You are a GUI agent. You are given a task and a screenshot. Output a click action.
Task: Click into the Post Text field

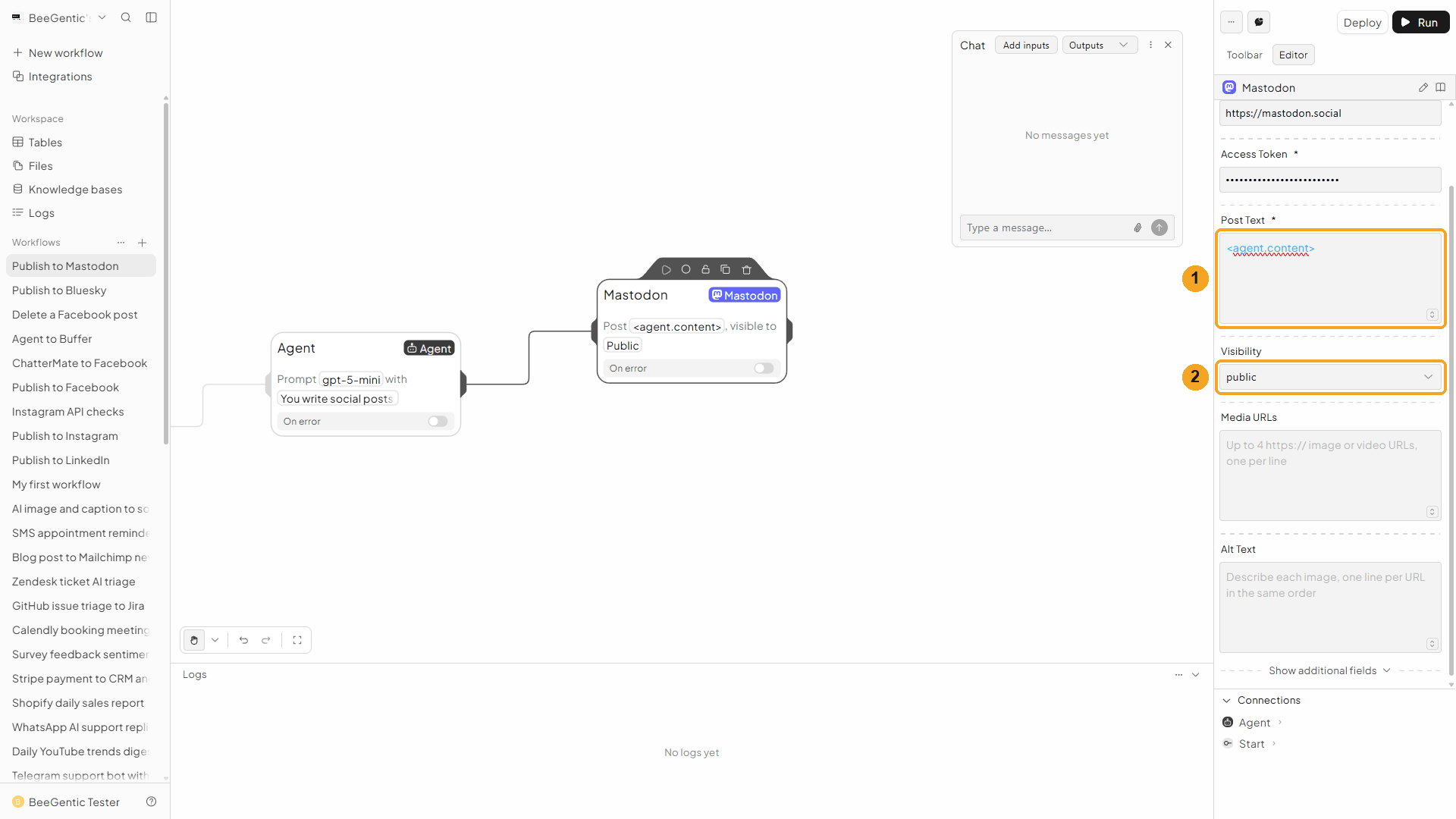(1330, 278)
